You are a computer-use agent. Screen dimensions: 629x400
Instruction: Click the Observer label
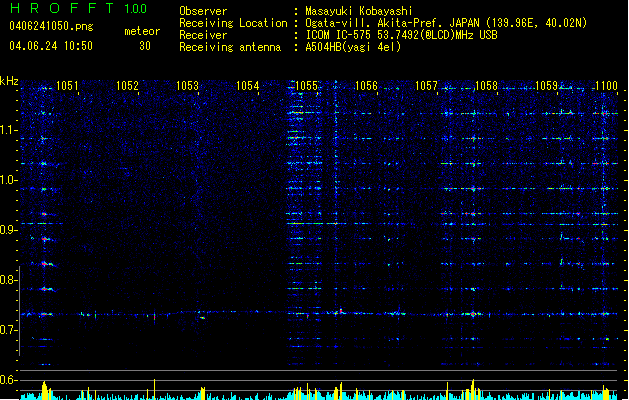tap(203, 11)
